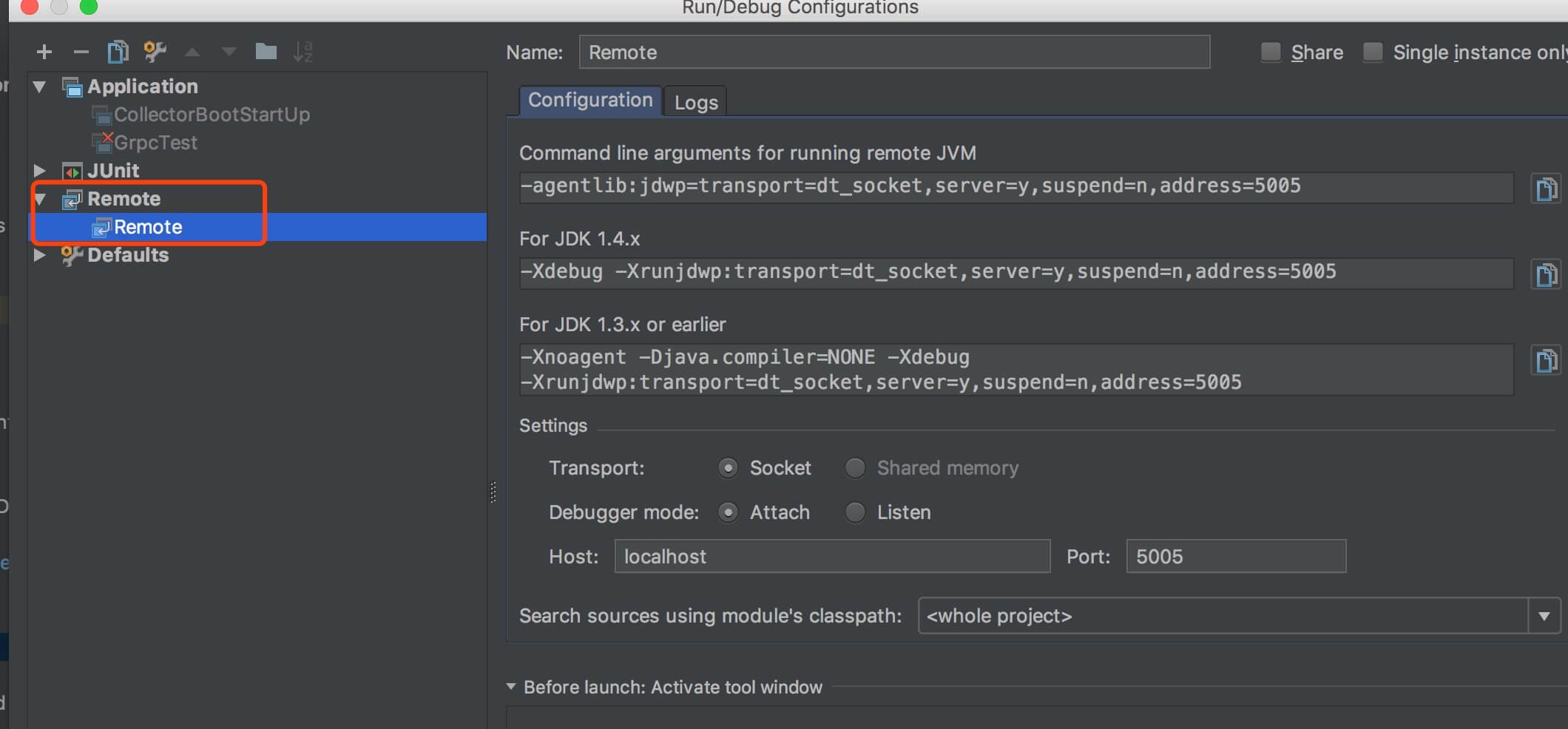
Task: Open the module classpath dropdown
Action: pyautogui.click(x=1544, y=616)
